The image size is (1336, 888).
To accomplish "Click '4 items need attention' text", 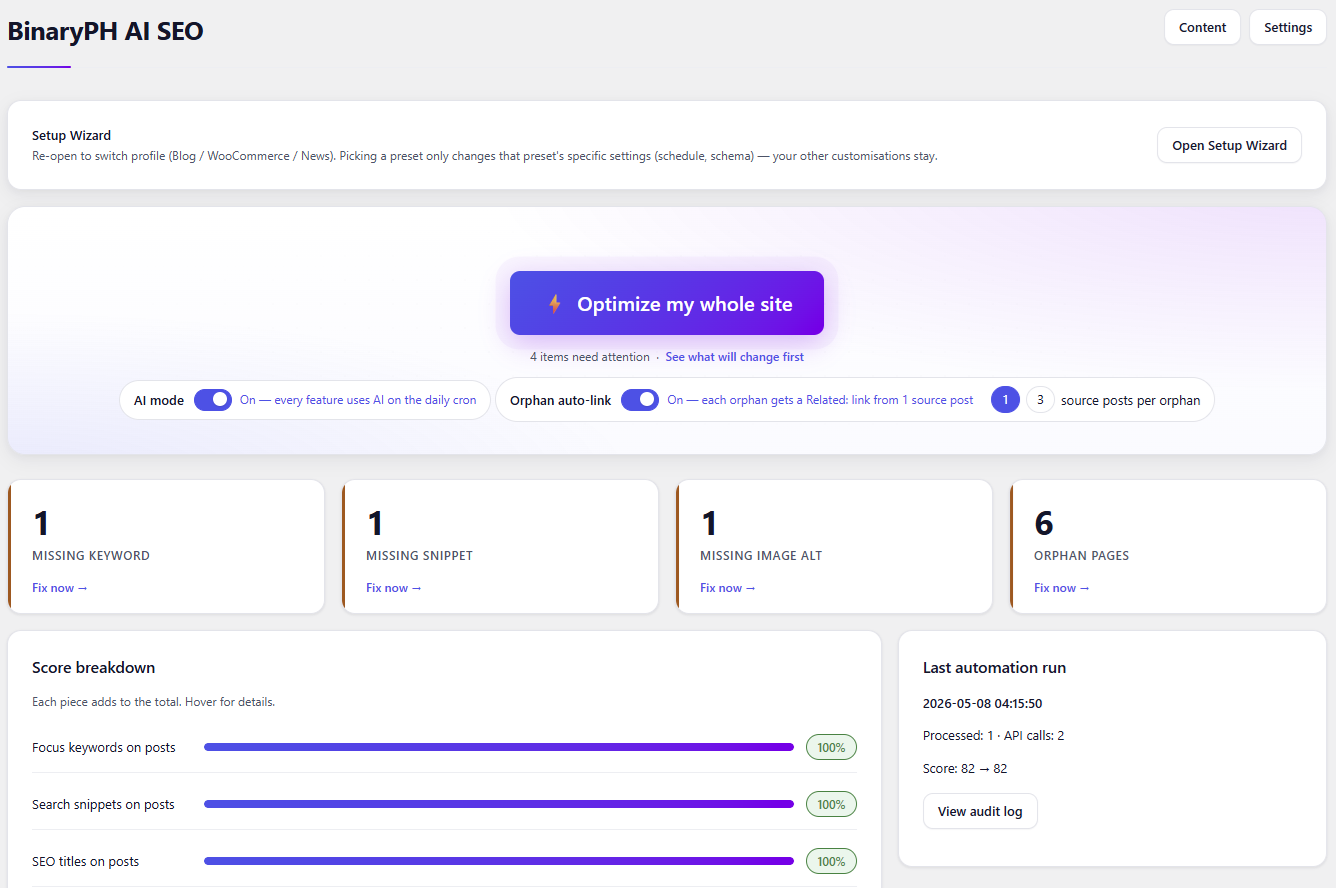I will pyautogui.click(x=590, y=357).
